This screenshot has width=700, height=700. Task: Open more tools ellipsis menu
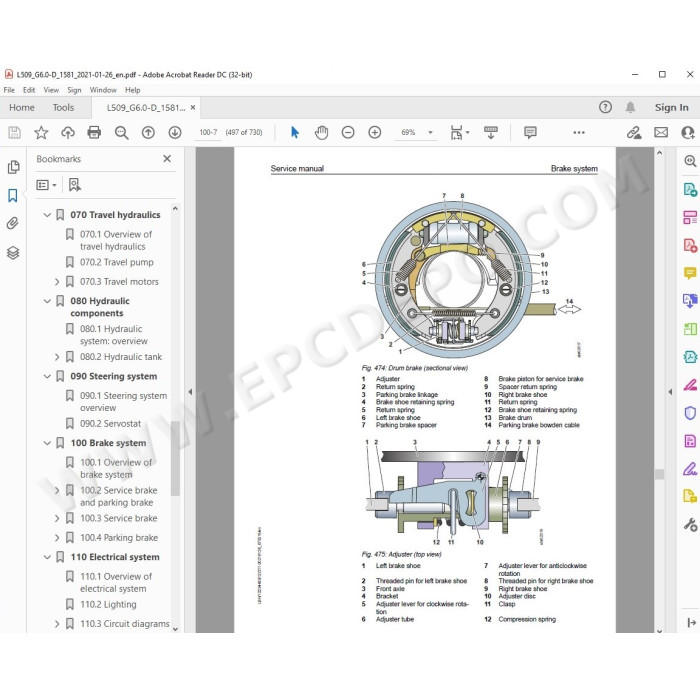[x=579, y=133]
